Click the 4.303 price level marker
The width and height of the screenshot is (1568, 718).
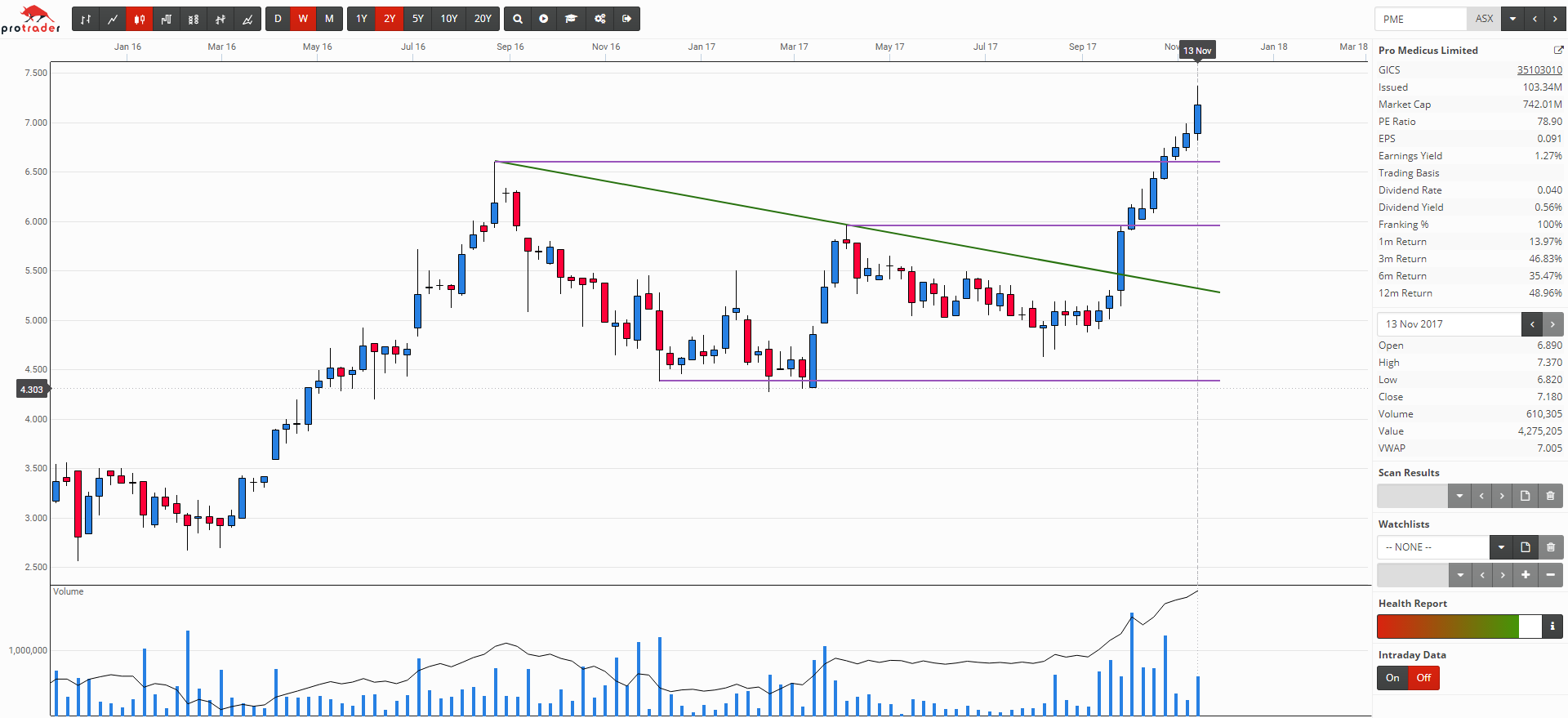click(32, 390)
